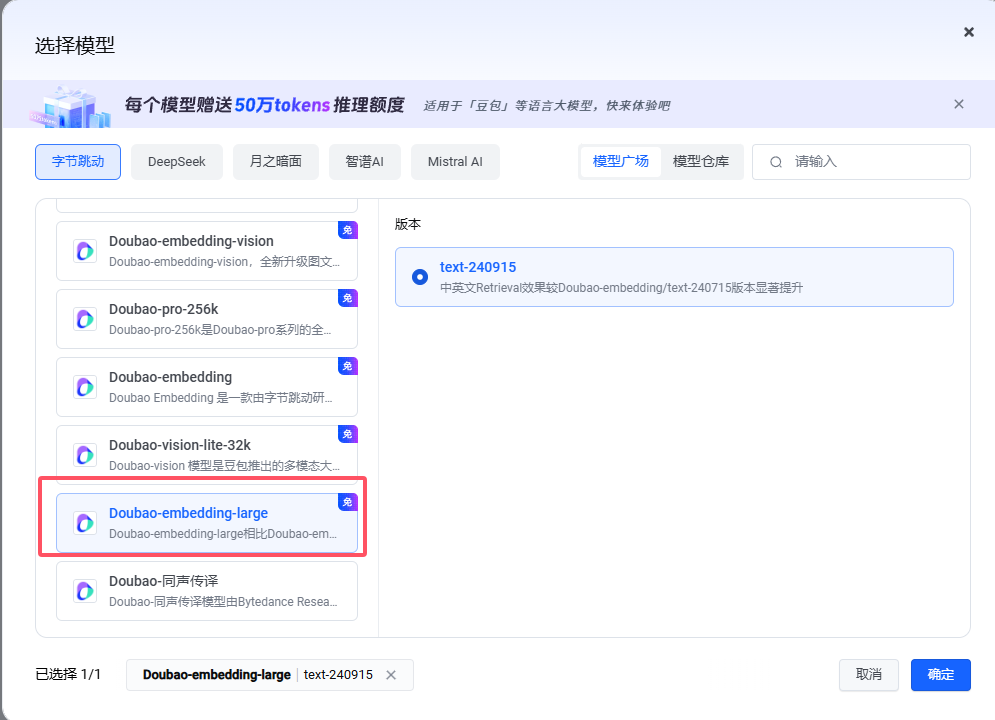Screen dimensions: 995x720
Task: Select the 智谱AI provider tab
Action: click(364, 162)
